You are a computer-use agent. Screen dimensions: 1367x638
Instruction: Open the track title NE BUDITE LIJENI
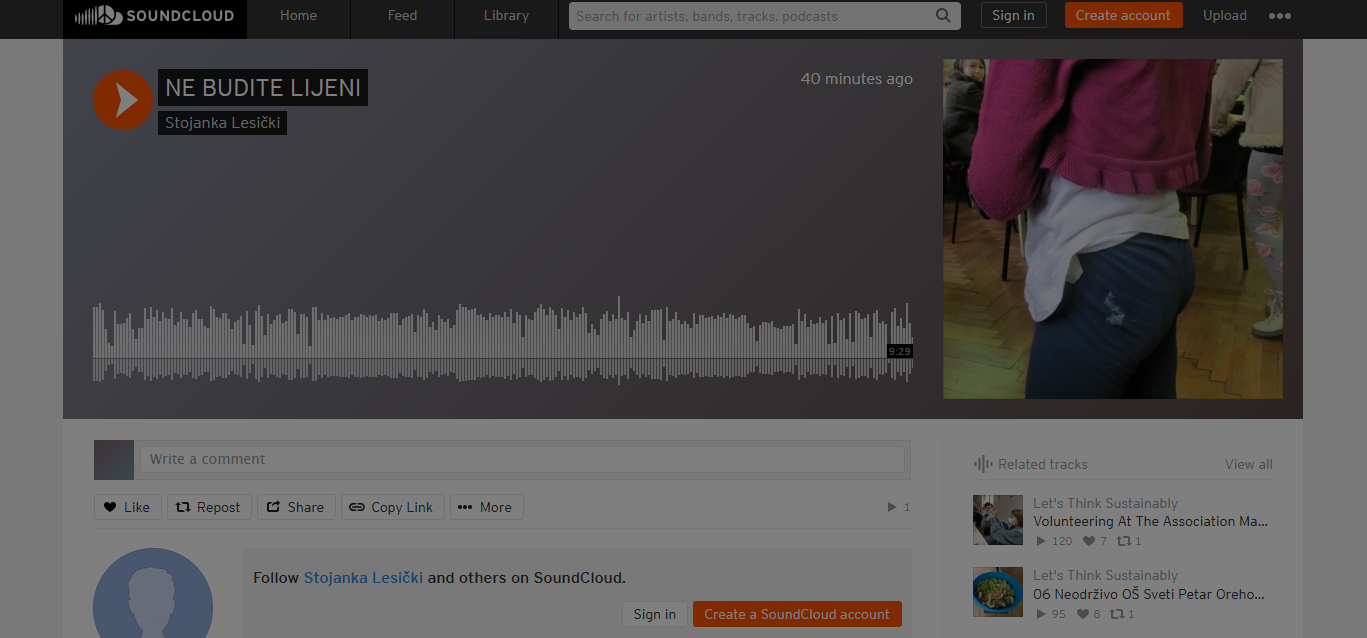263,87
